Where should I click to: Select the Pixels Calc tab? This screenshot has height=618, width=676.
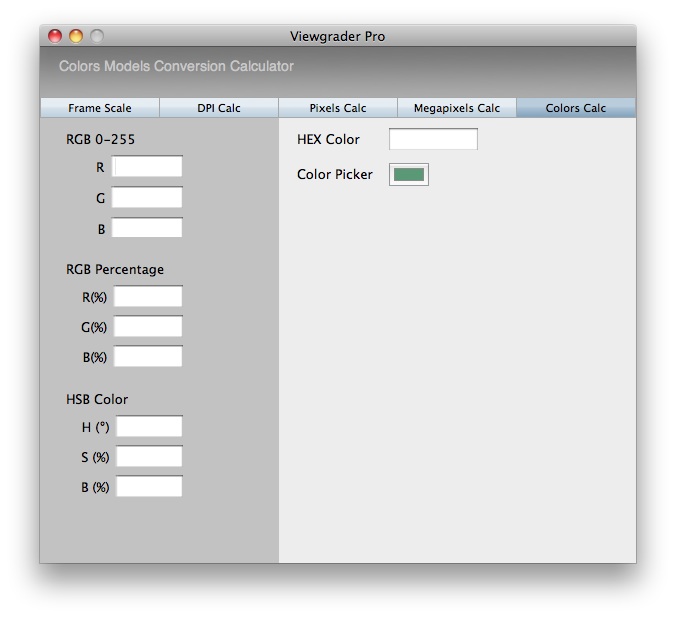point(338,108)
